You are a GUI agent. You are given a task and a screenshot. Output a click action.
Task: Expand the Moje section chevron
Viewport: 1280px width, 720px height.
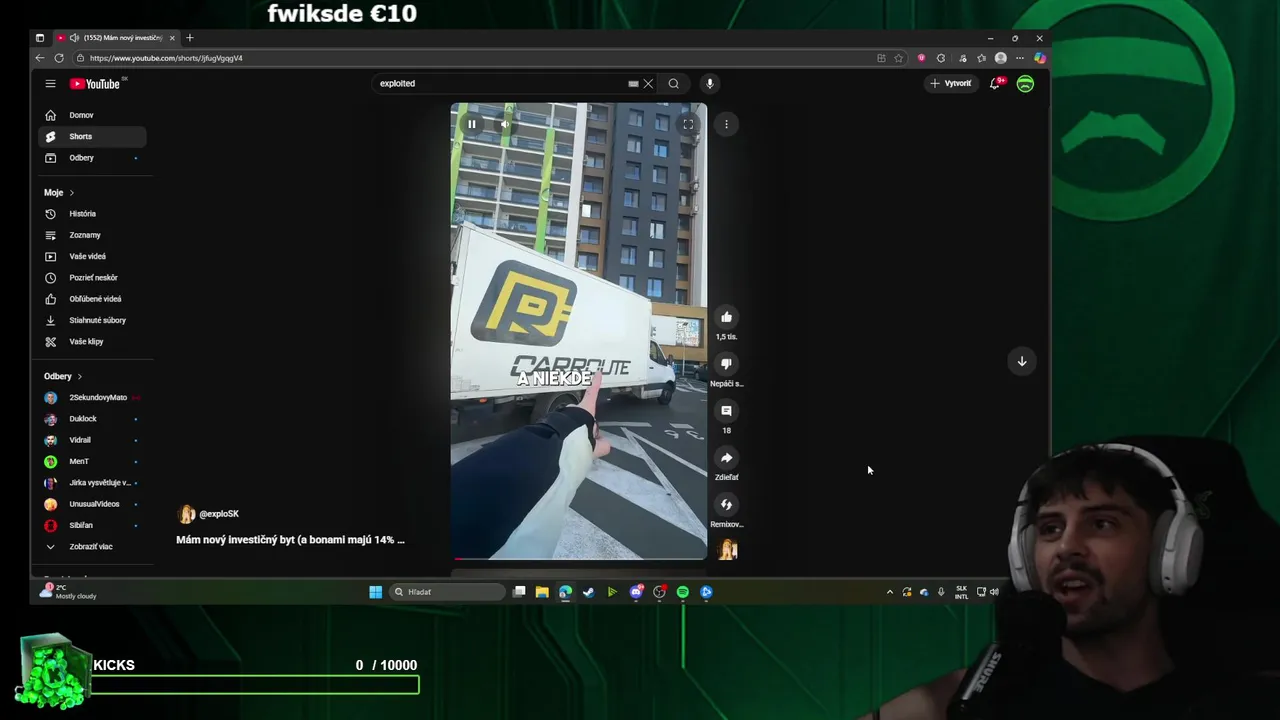point(71,192)
